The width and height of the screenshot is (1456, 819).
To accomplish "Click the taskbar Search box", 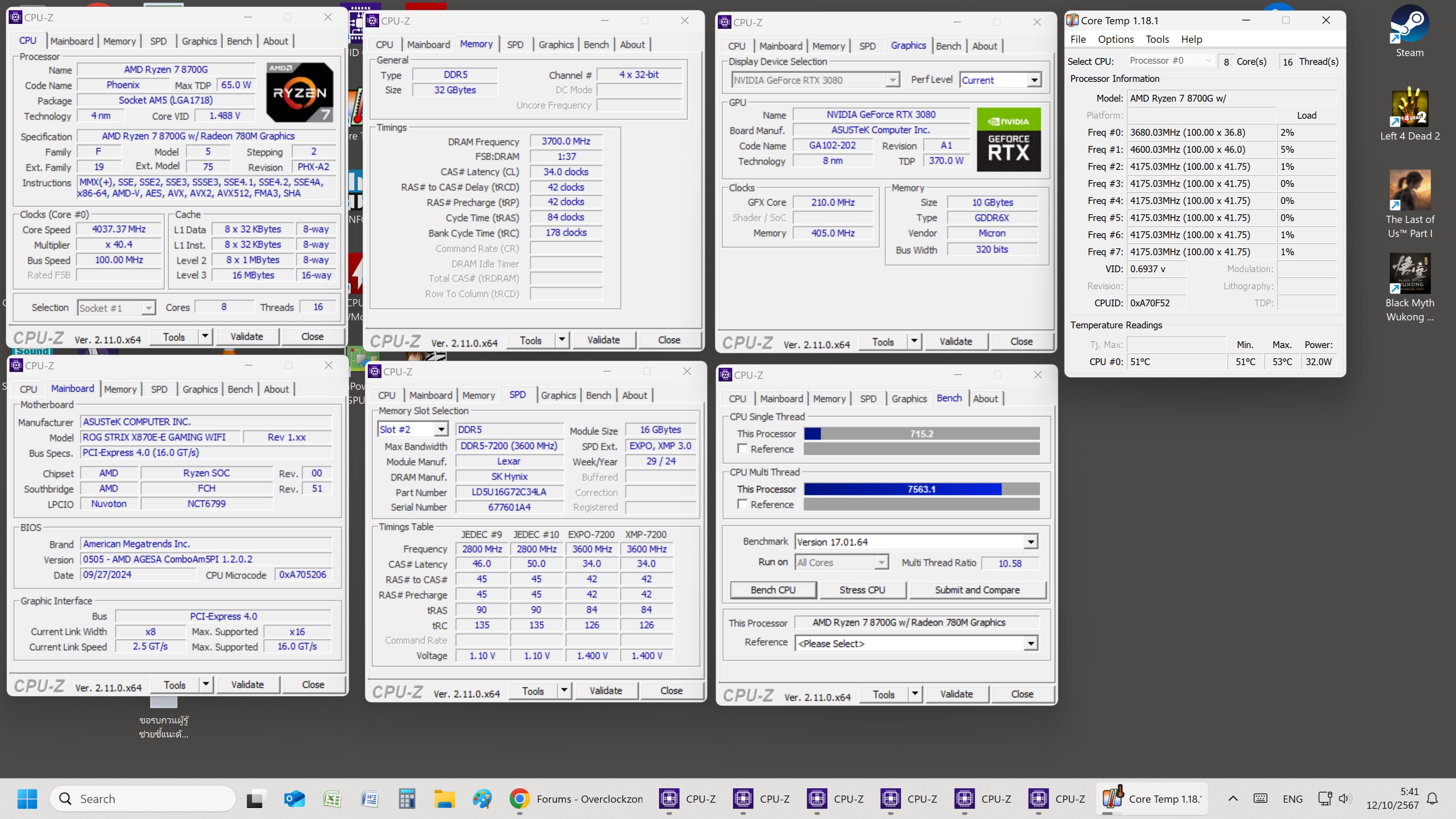I will point(143,798).
